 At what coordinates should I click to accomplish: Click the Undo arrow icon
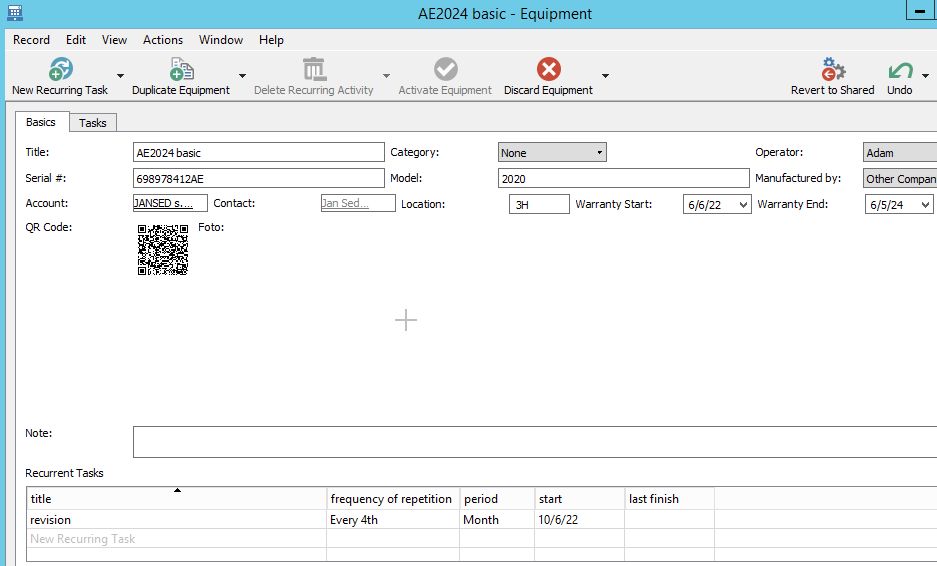[x=900, y=69]
